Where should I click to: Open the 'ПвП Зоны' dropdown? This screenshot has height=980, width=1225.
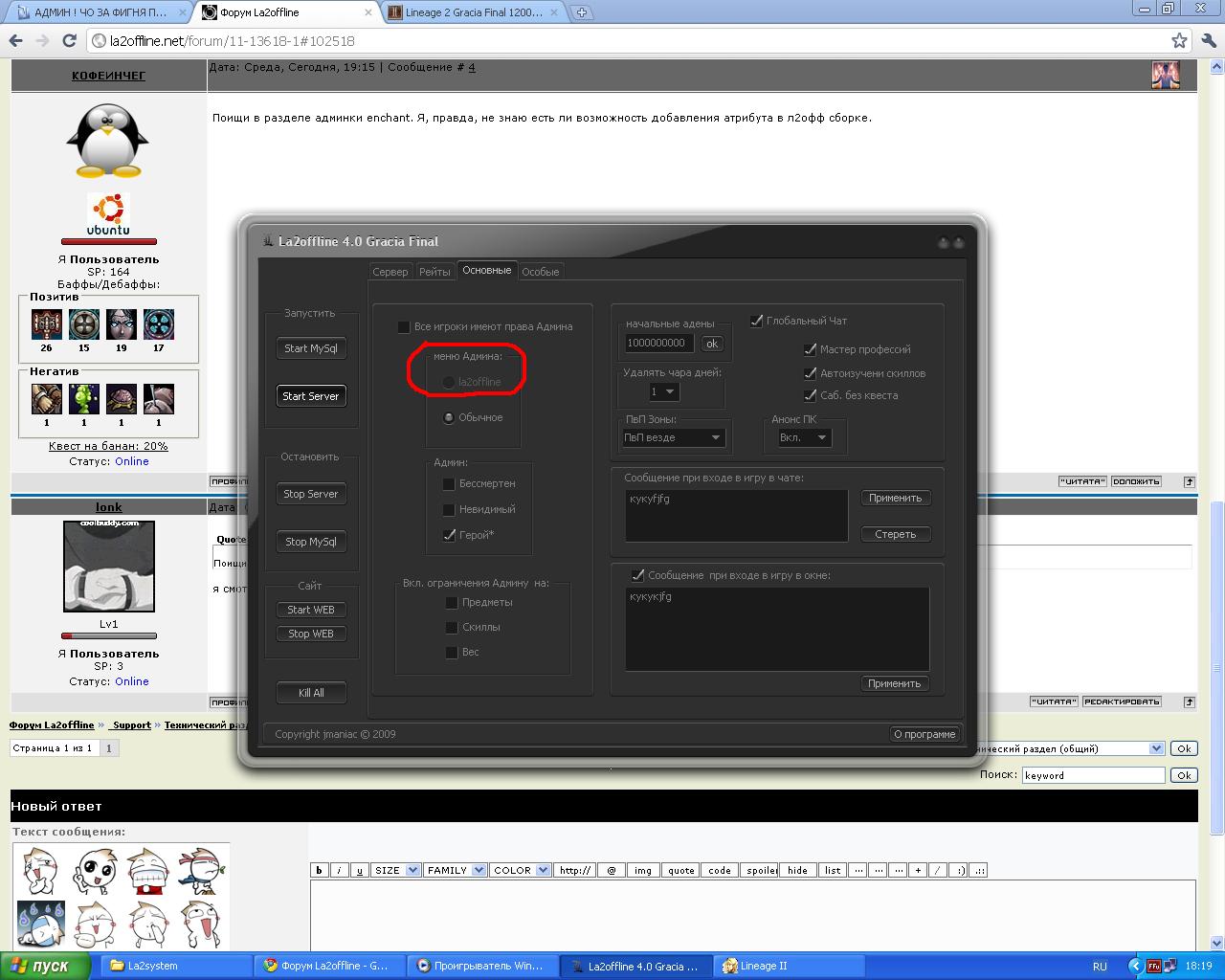[674, 437]
